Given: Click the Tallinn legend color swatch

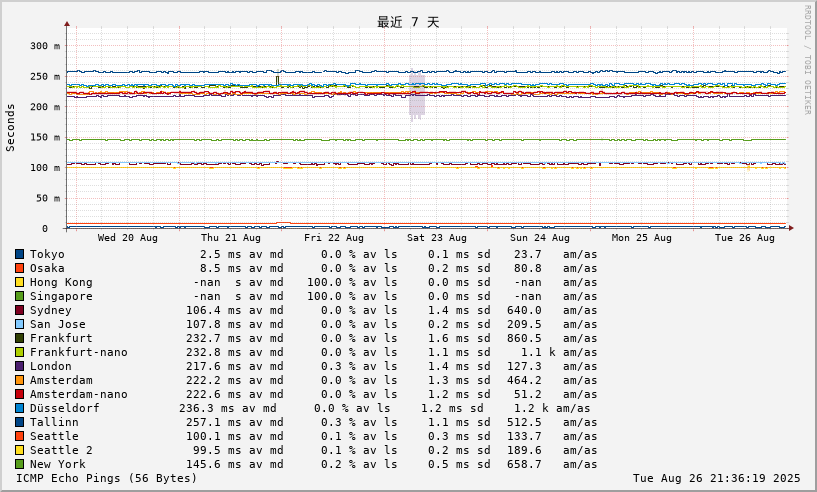Looking at the screenshot, I should tap(19, 423).
